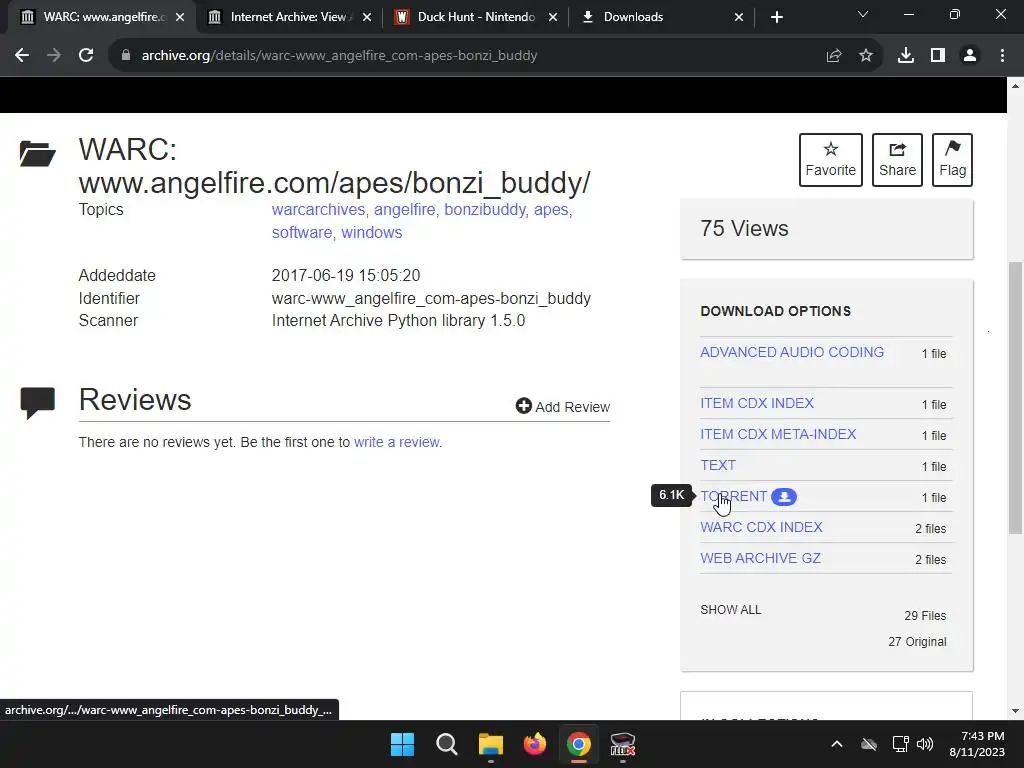Share this page from the address bar
Image resolution: width=1024 pixels, height=768 pixels.
834,56
